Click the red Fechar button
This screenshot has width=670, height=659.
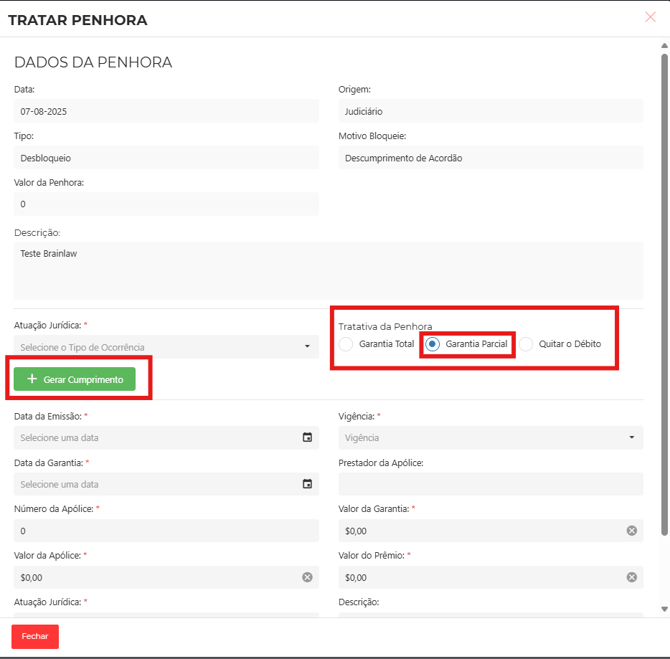click(x=35, y=636)
